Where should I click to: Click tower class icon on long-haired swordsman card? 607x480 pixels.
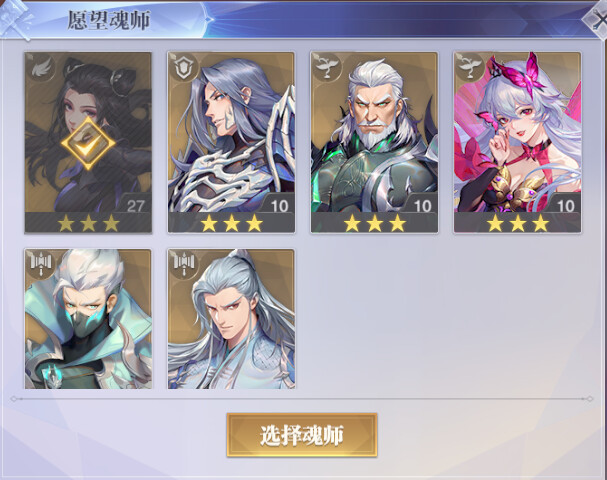pos(183,264)
